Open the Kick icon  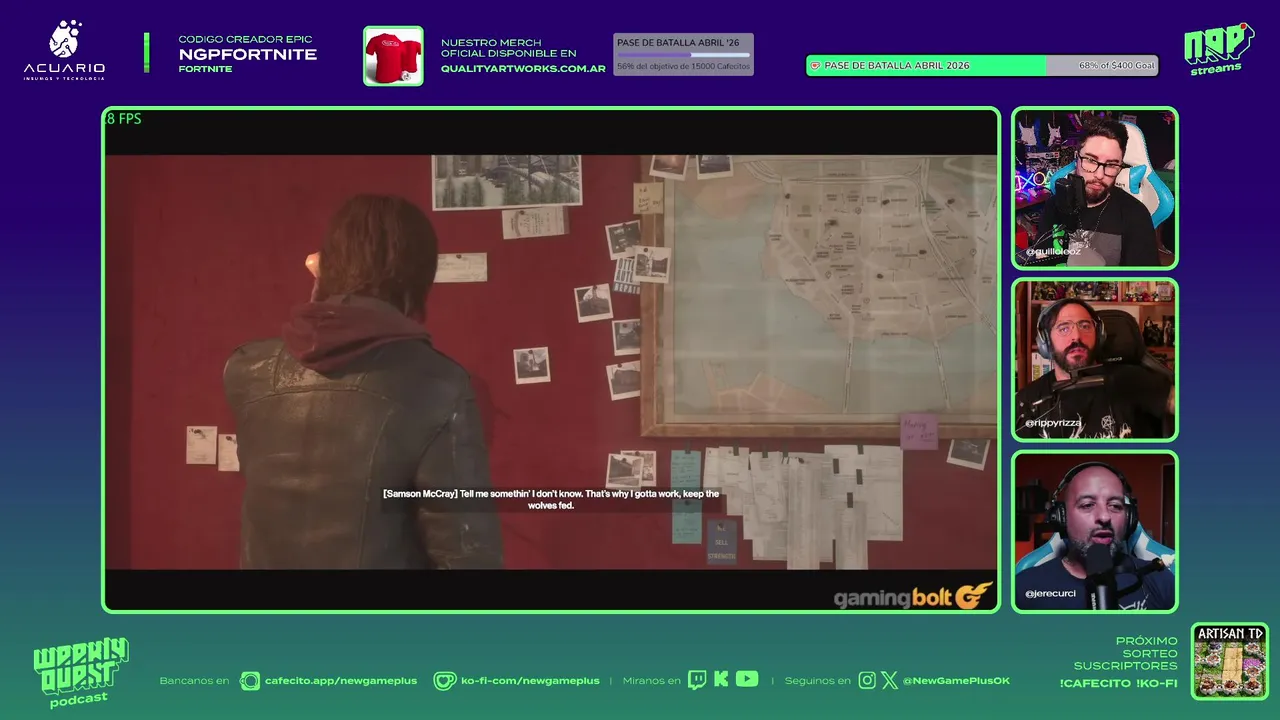721,680
